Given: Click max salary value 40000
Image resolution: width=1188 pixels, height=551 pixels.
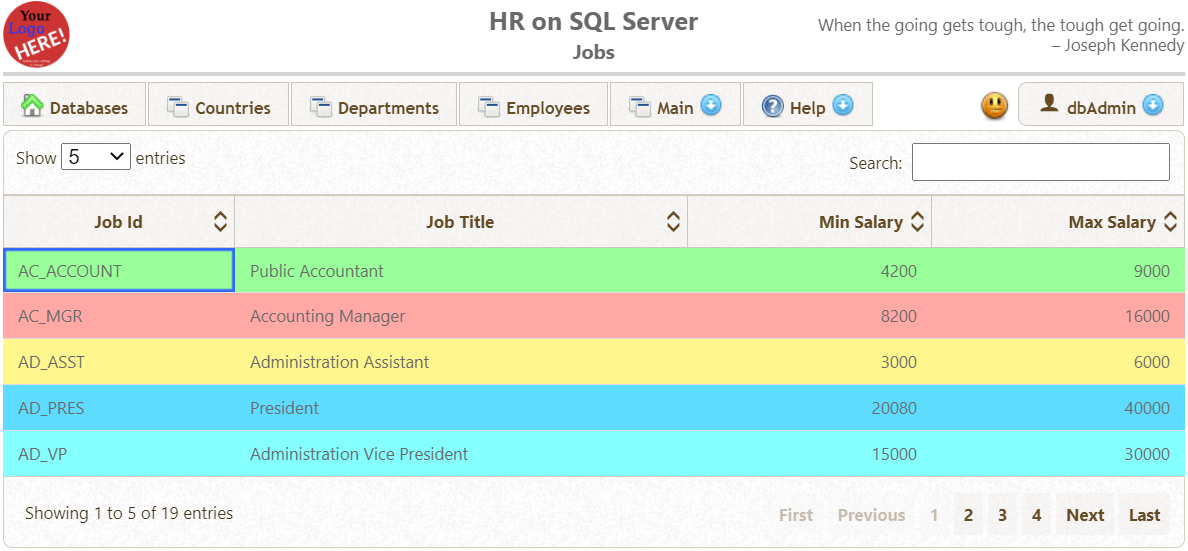Looking at the screenshot, I should 1147,408.
